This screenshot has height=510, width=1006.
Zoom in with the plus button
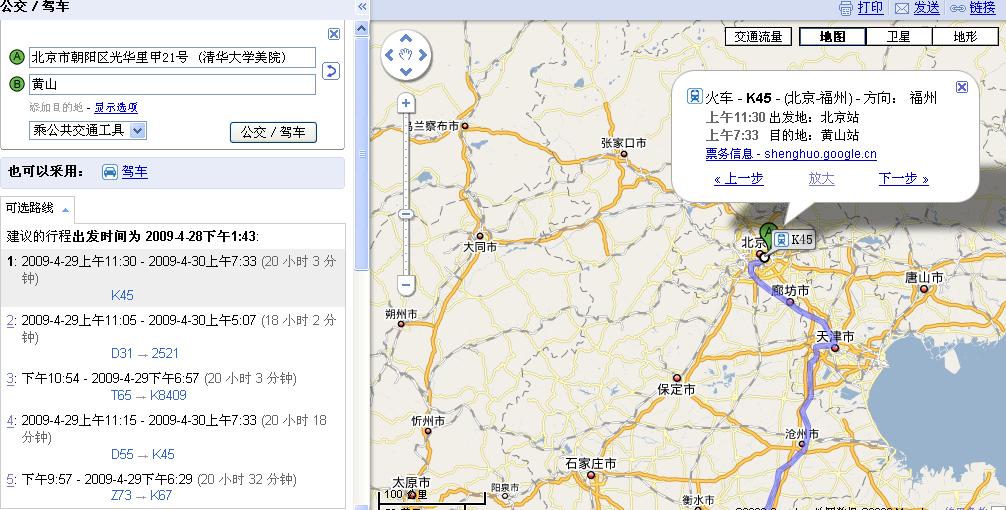point(406,103)
